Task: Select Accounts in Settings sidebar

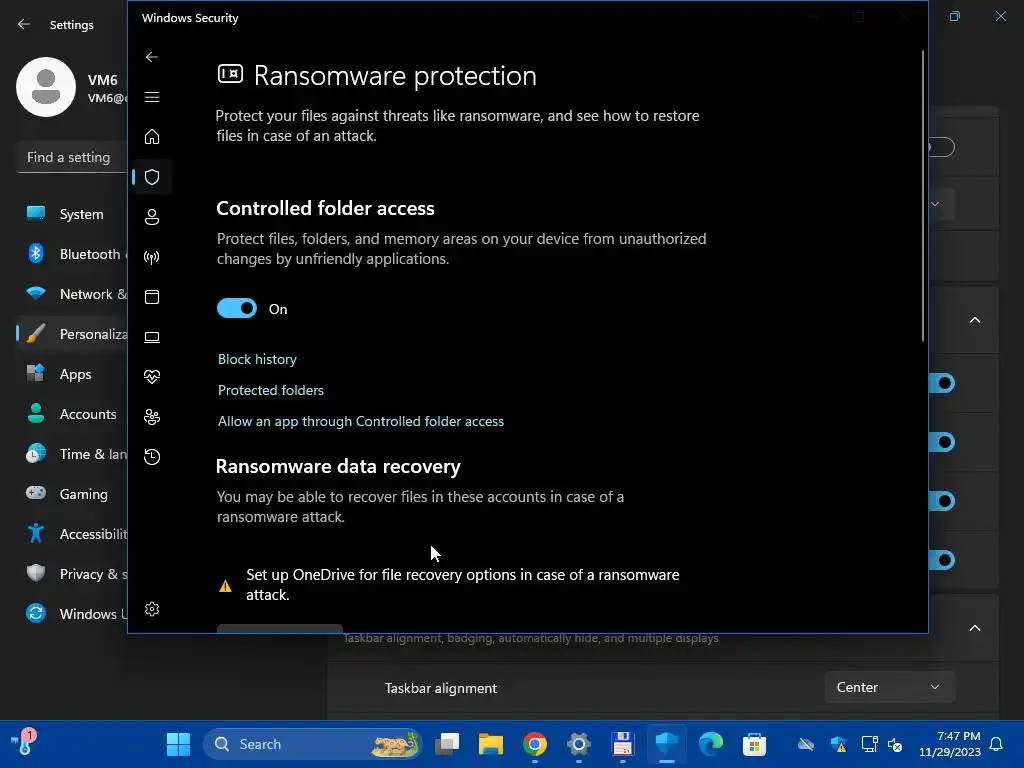Action: (72, 414)
